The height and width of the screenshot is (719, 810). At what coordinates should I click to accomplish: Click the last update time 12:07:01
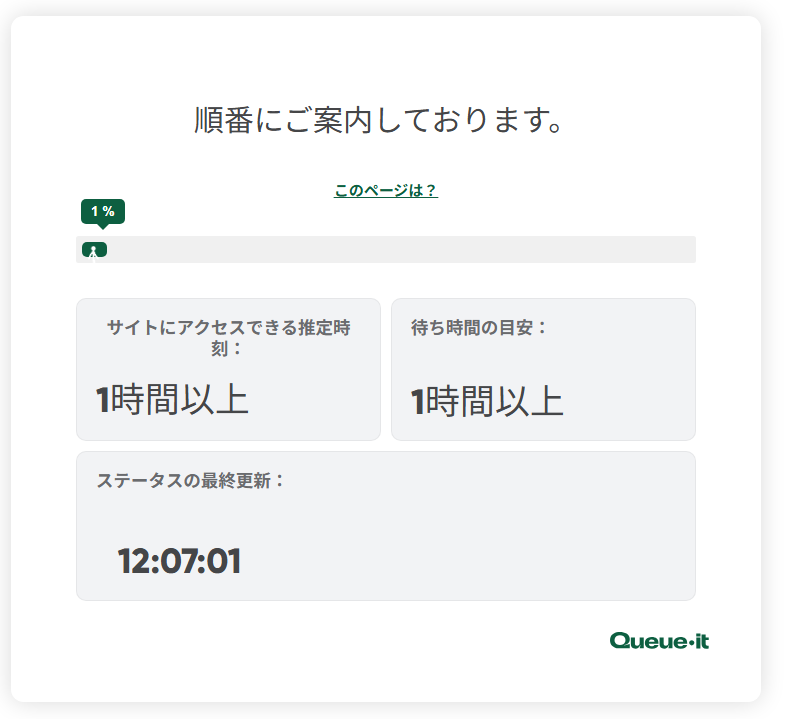[x=179, y=561]
